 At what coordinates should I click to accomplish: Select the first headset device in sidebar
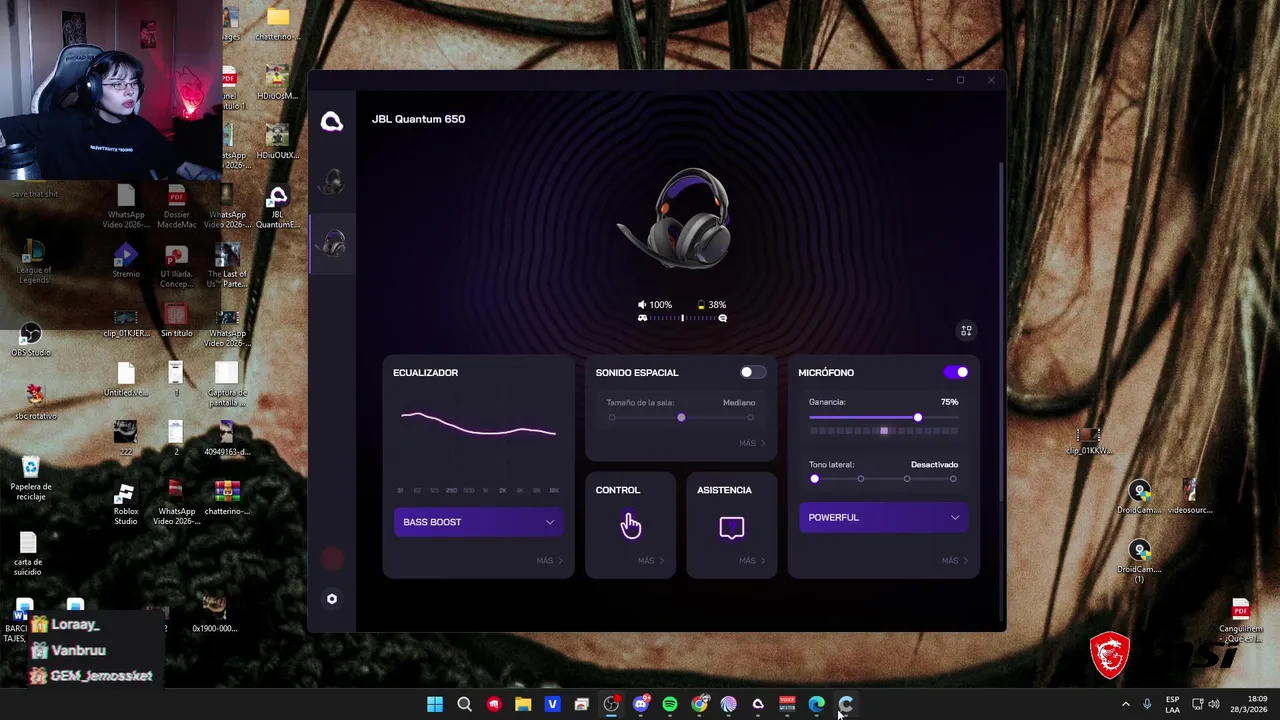point(332,182)
